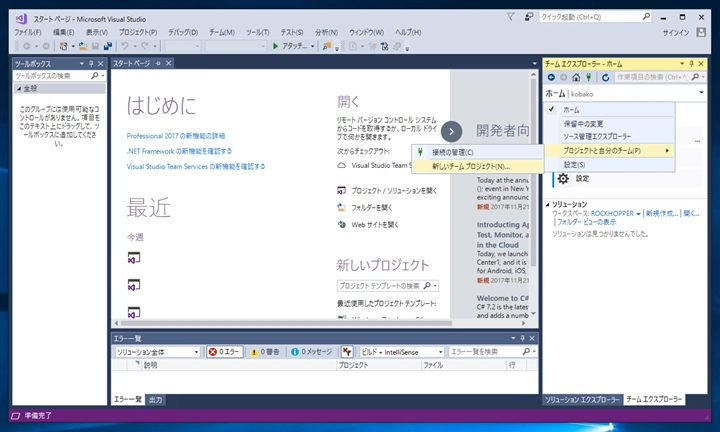Collapse the ソリューション section
Image resolution: width=720 pixels, height=432 pixels.
coord(547,204)
